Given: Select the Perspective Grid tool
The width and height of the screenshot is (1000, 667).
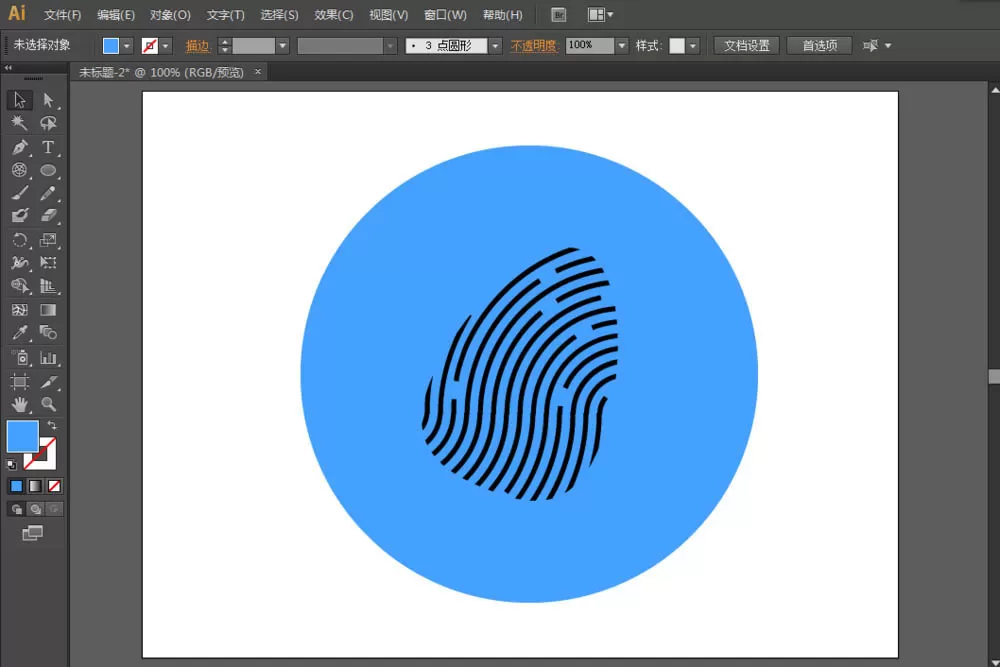Looking at the screenshot, I should click(48, 286).
